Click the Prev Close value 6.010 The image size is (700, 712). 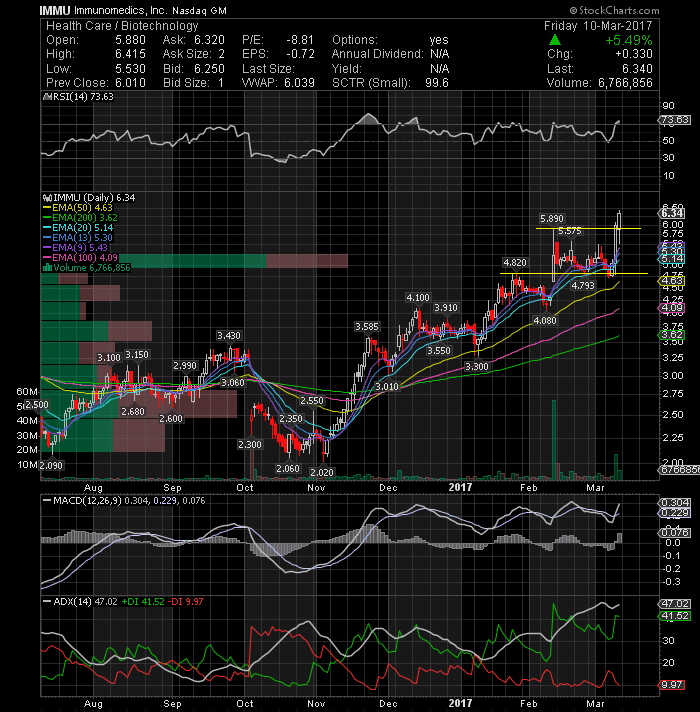tap(130, 83)
